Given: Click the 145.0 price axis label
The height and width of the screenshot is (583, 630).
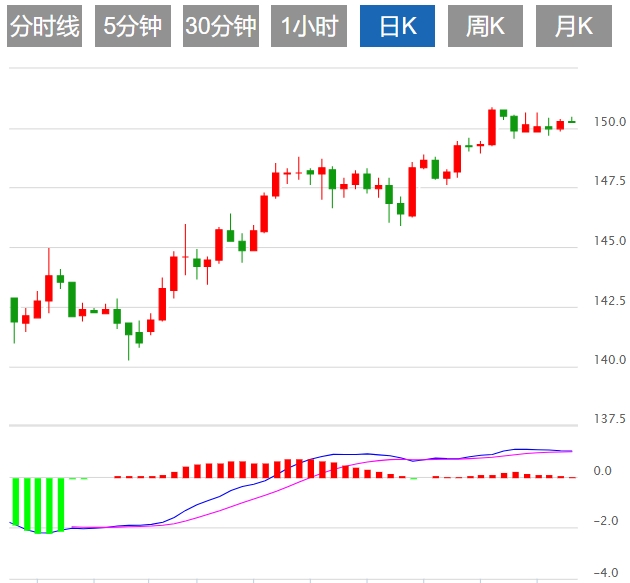Looking at the screenshot, I should pyautogui.click(x=610, y=241).
